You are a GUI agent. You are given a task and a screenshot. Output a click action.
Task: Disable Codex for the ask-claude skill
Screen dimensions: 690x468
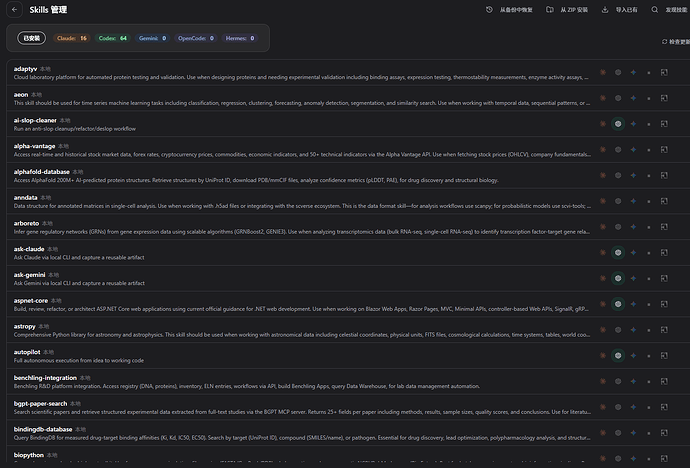(x=618, y=252)
